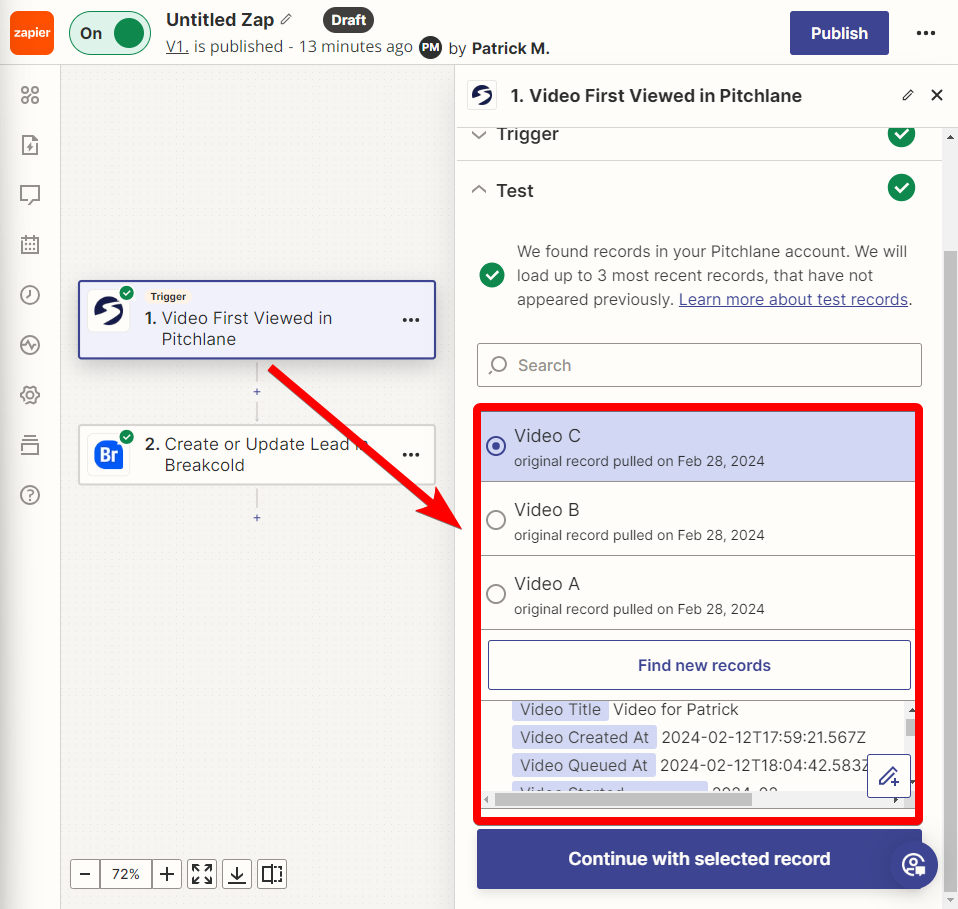Screen dimensions: 958x909
Task: Open the history clock sidebar icon
Action: point(30,295)
